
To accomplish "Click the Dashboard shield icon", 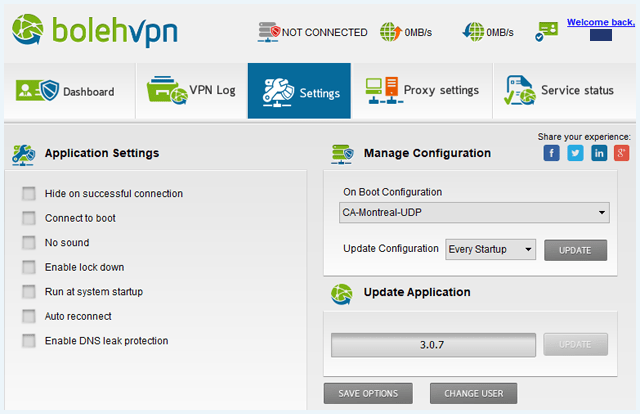I will pyautogui.click(x=37, y=90).
